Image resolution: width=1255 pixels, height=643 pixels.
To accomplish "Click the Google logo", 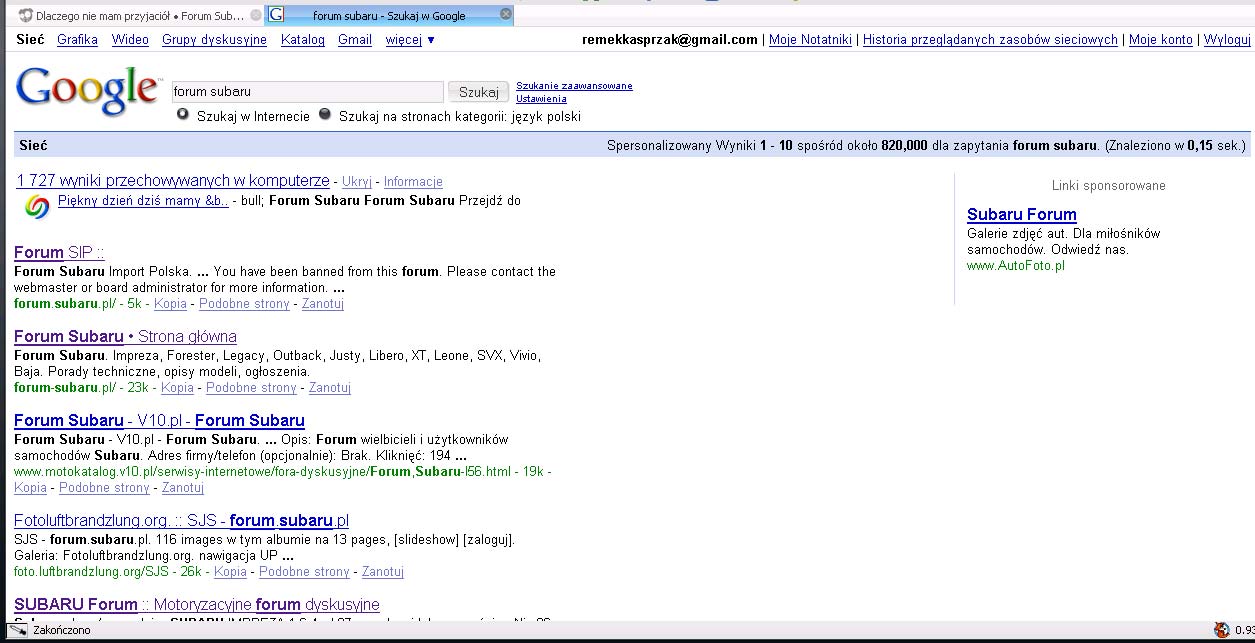I will coord(87,90).
